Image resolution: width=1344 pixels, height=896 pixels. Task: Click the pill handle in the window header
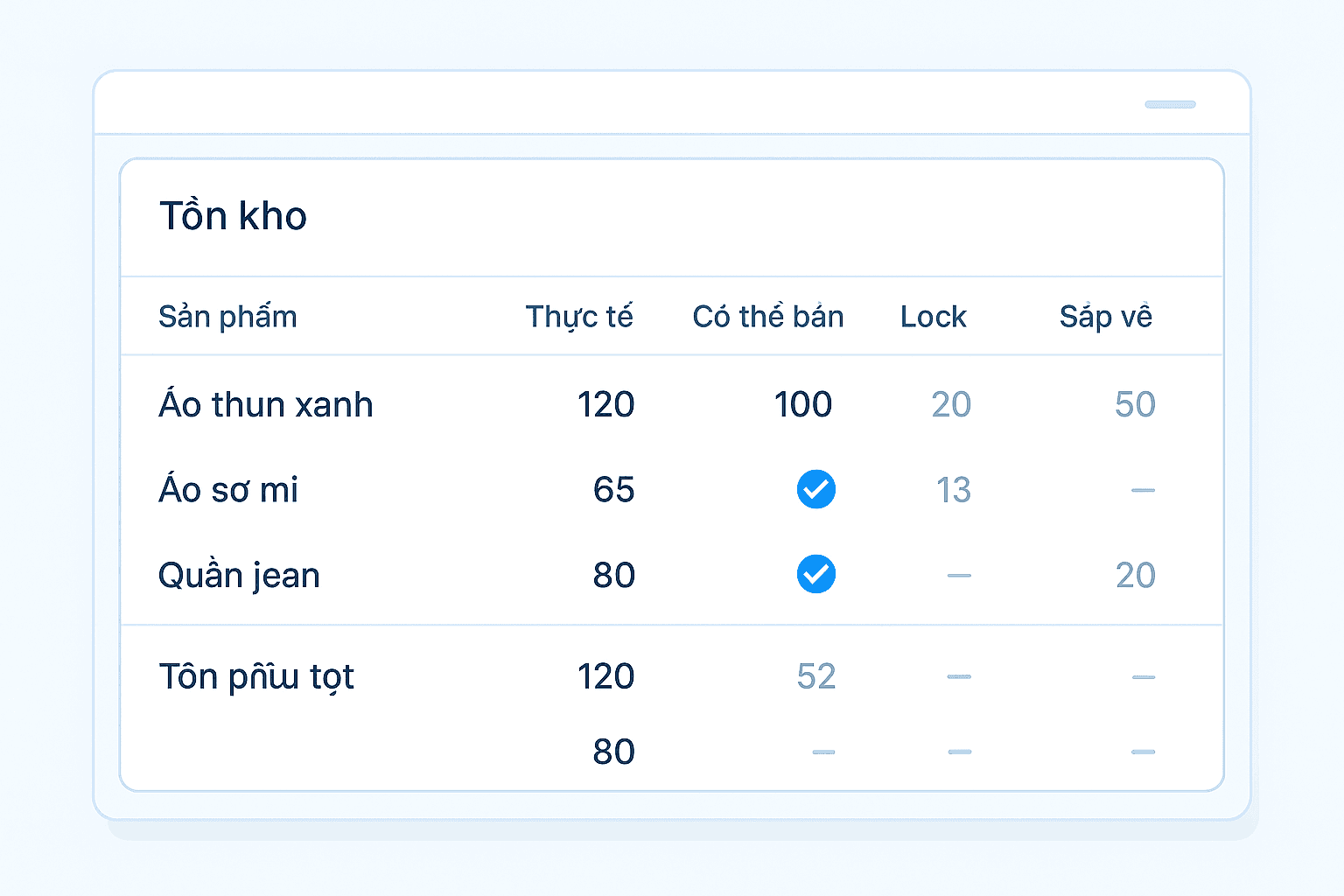(x=1170, y=105)
